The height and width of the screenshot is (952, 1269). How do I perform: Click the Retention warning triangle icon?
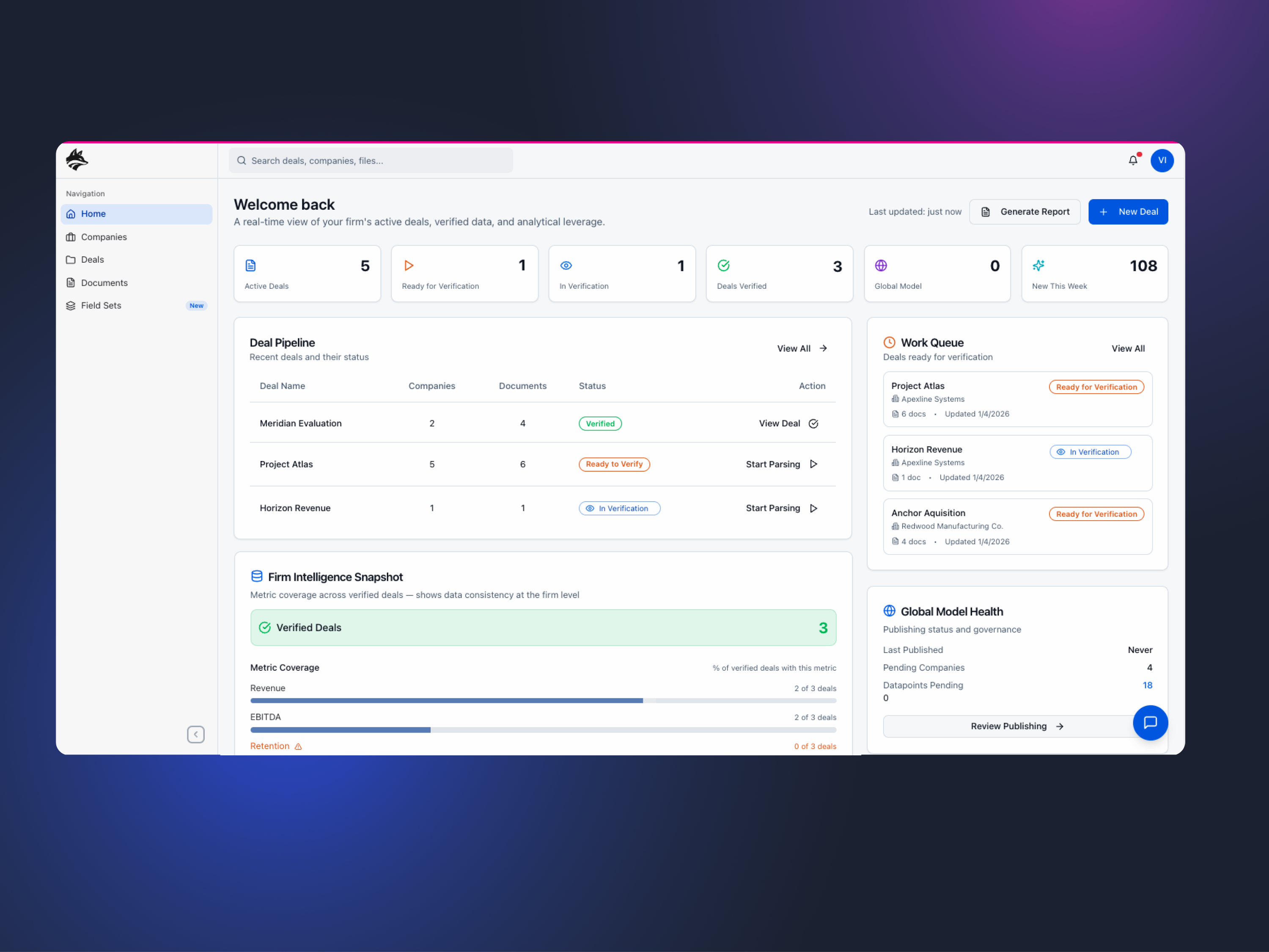[x=298, y=747]
